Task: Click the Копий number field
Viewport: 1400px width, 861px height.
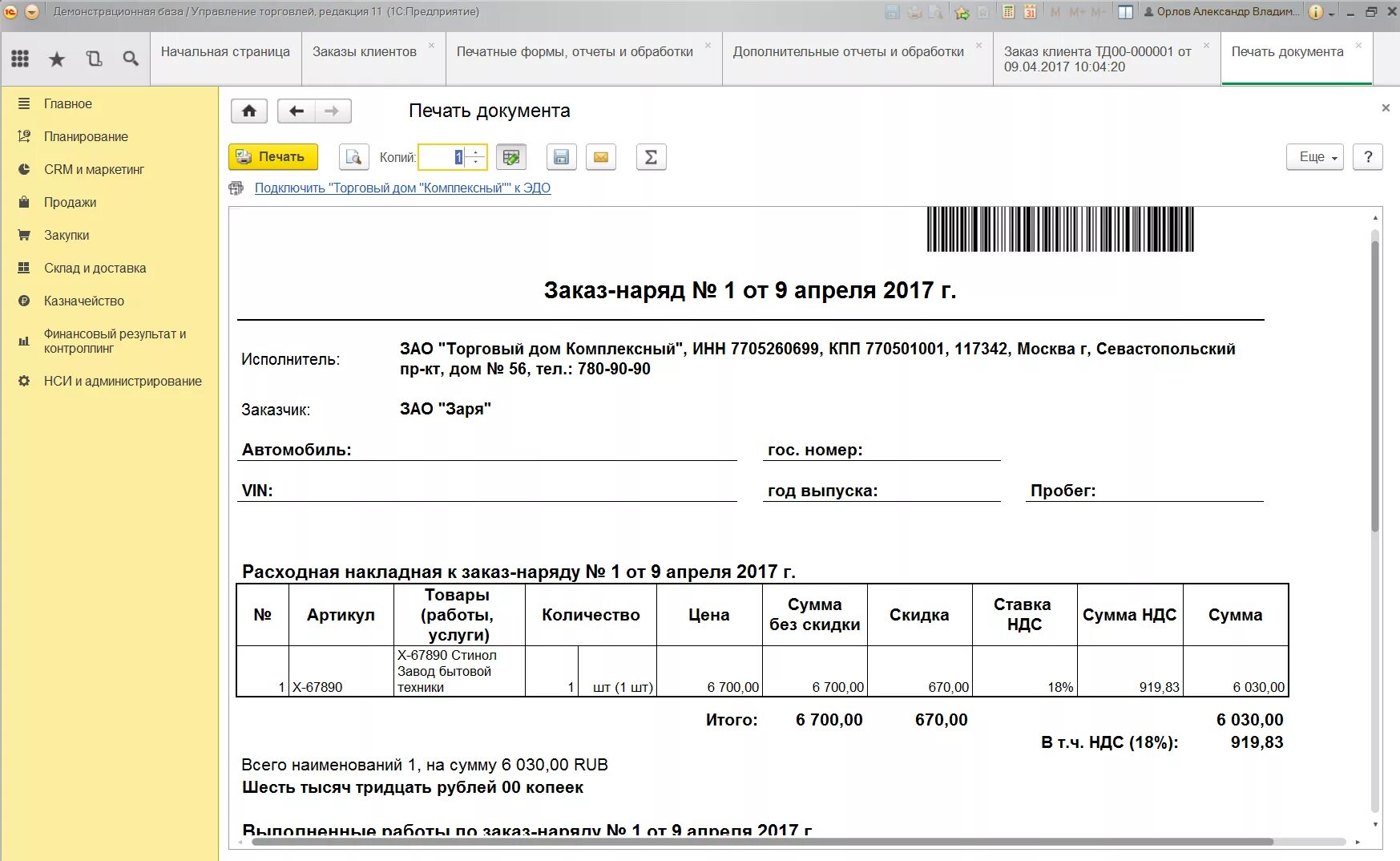Action: point(443,157)
